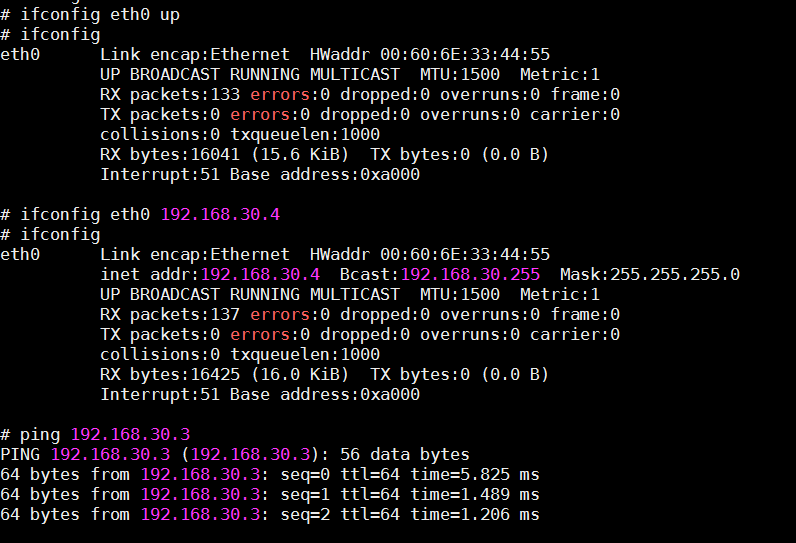Click the "RX packets:133" counter
Viewport: 796px width, 543px height.
tap(170, 95)
